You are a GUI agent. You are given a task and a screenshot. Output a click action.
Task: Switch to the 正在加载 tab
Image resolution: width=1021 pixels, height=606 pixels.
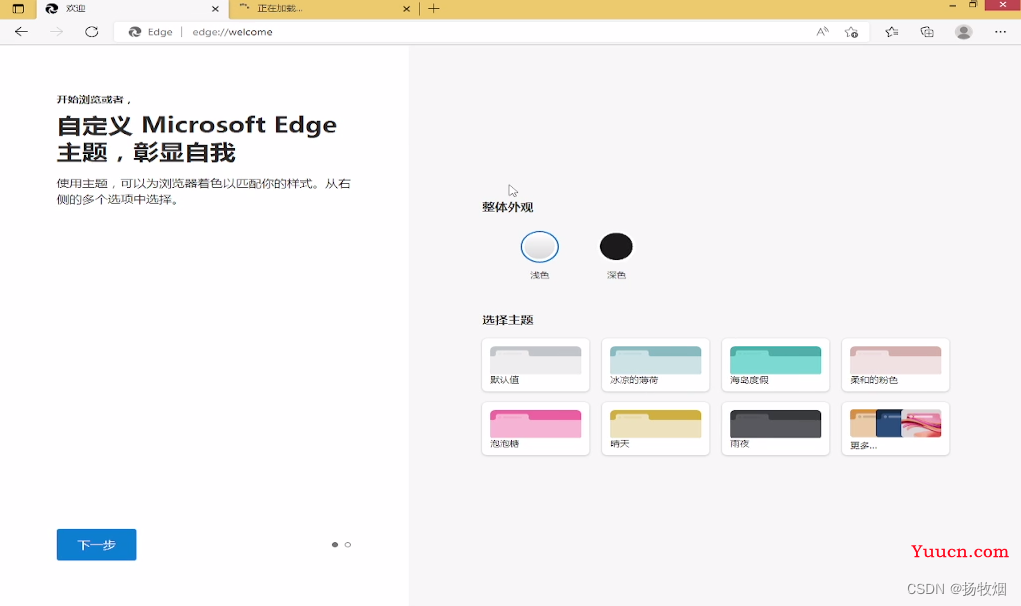(x=324, y=9)
